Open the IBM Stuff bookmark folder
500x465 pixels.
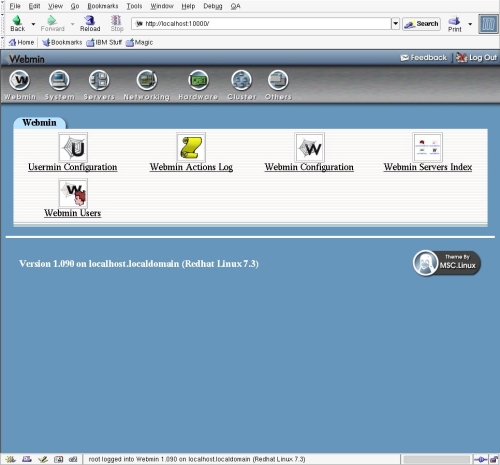pos(104,42)
